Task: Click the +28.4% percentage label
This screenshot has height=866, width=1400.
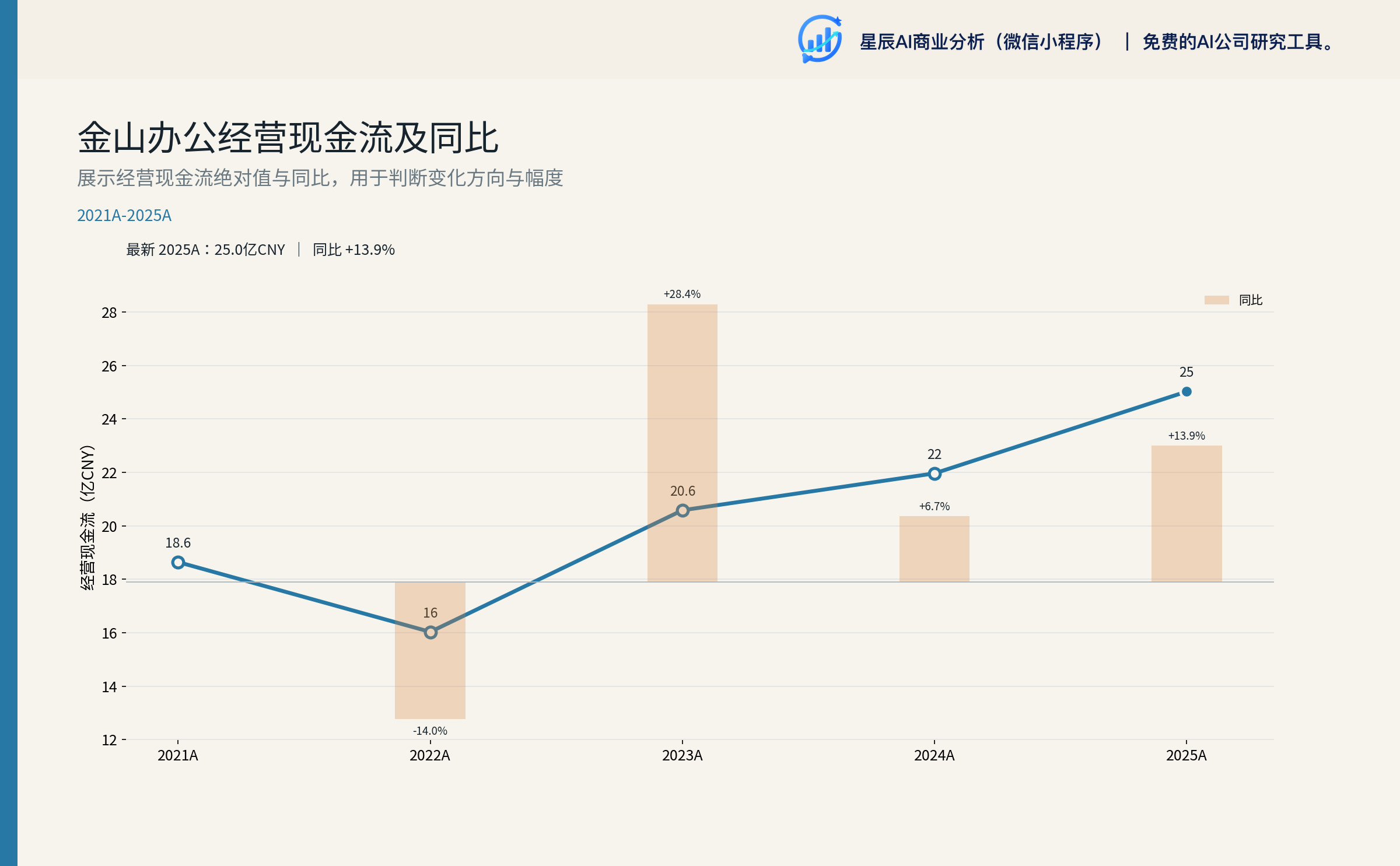Action: pos(682,294)
